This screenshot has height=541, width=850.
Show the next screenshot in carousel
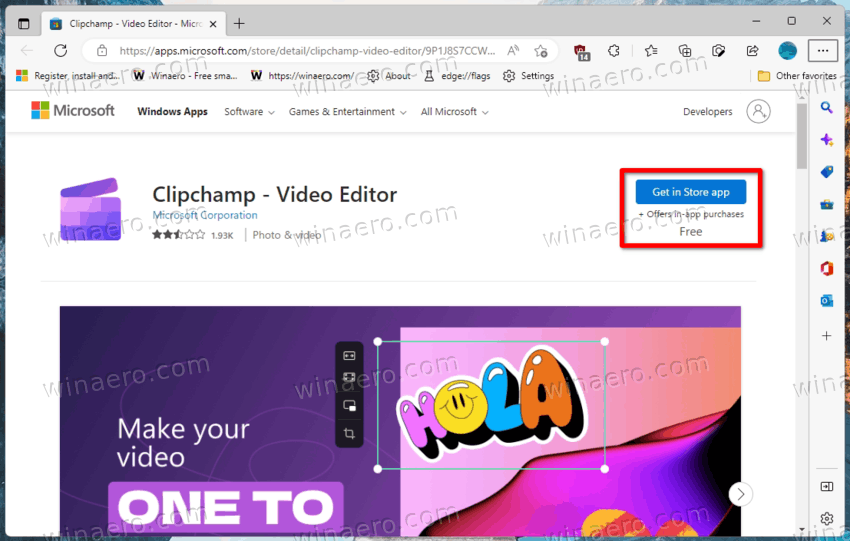click(x=740, y=494)
